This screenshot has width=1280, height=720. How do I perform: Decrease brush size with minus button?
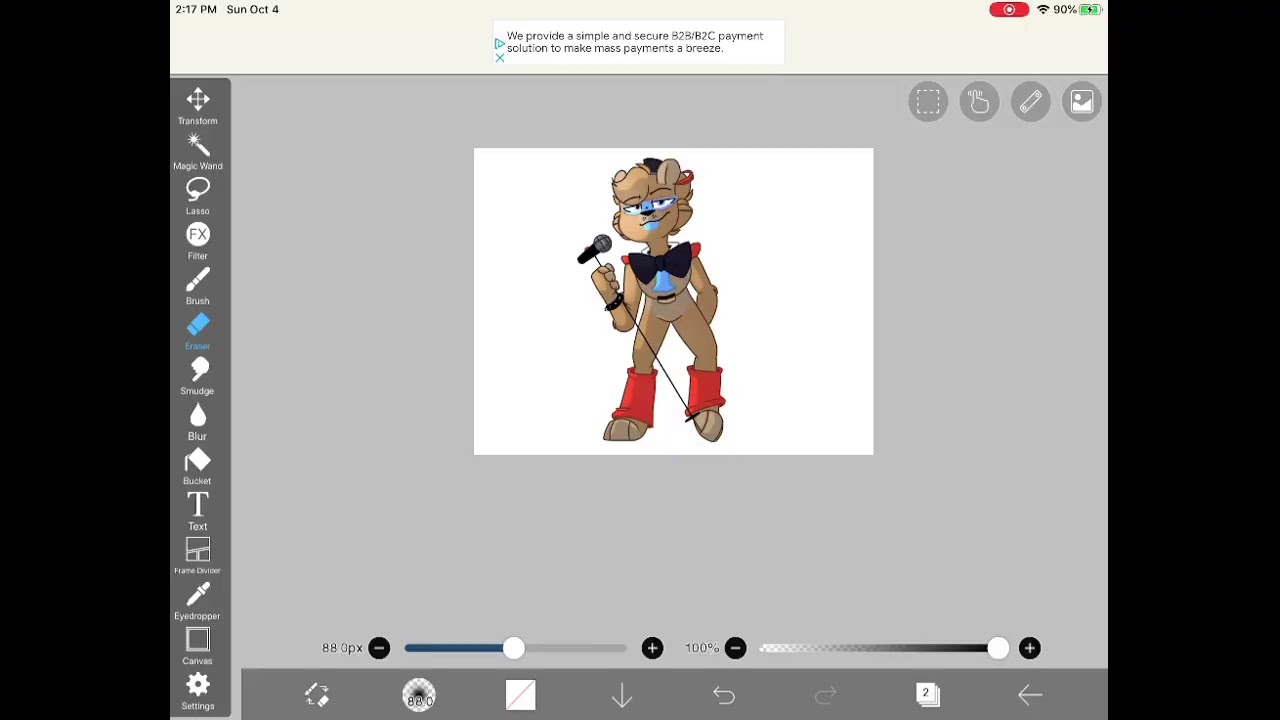click(379, 648)
